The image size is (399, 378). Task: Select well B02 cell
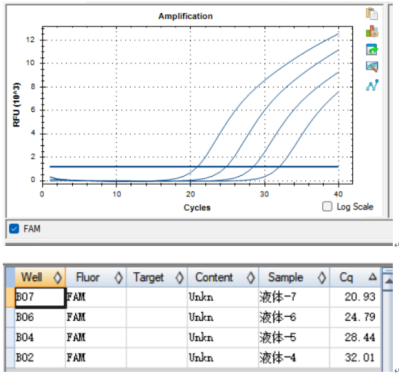tap(40, 358)
